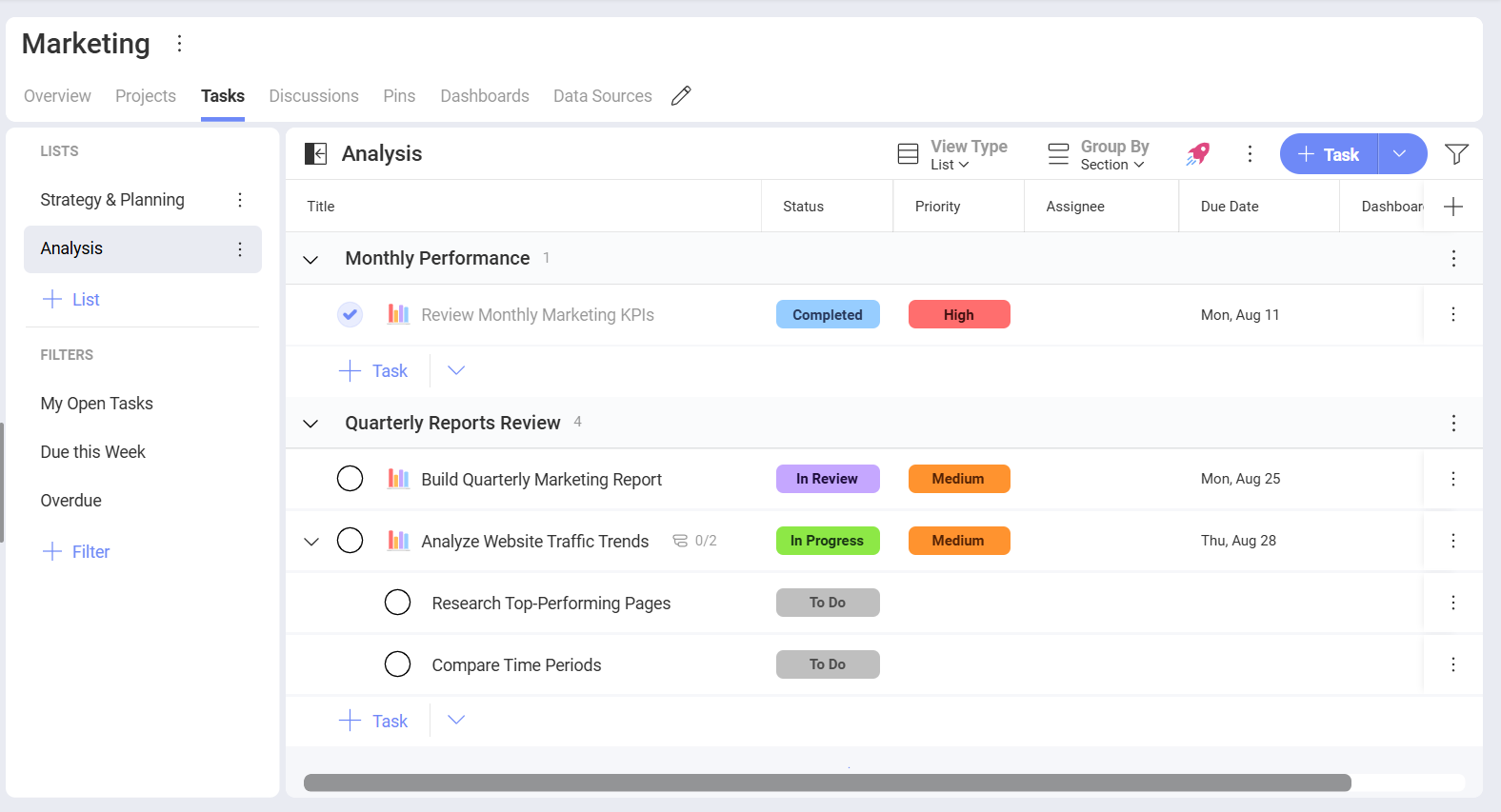Switch to the Discussions tab
Viewport: 1501px width, 812px height.
(313, 96)
